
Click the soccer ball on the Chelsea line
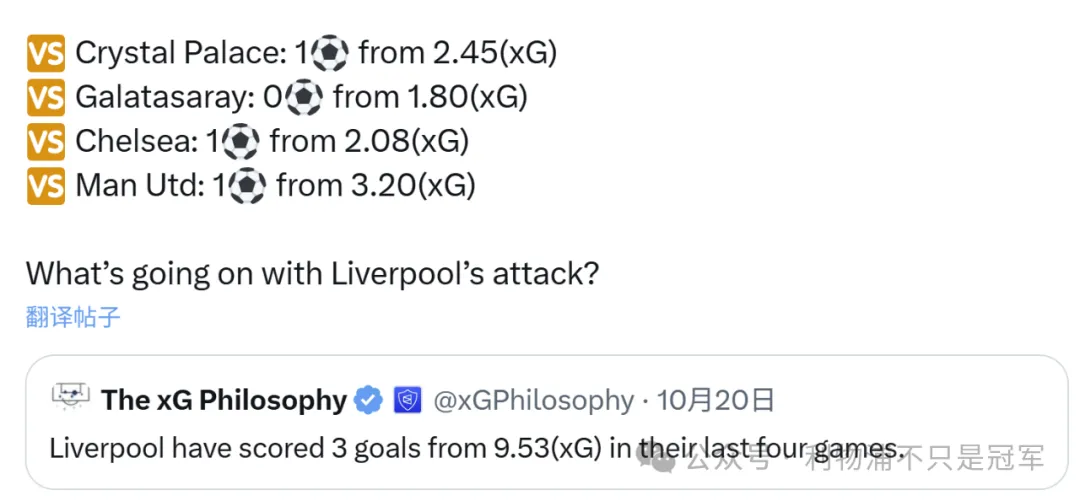(x=241, y=141)
